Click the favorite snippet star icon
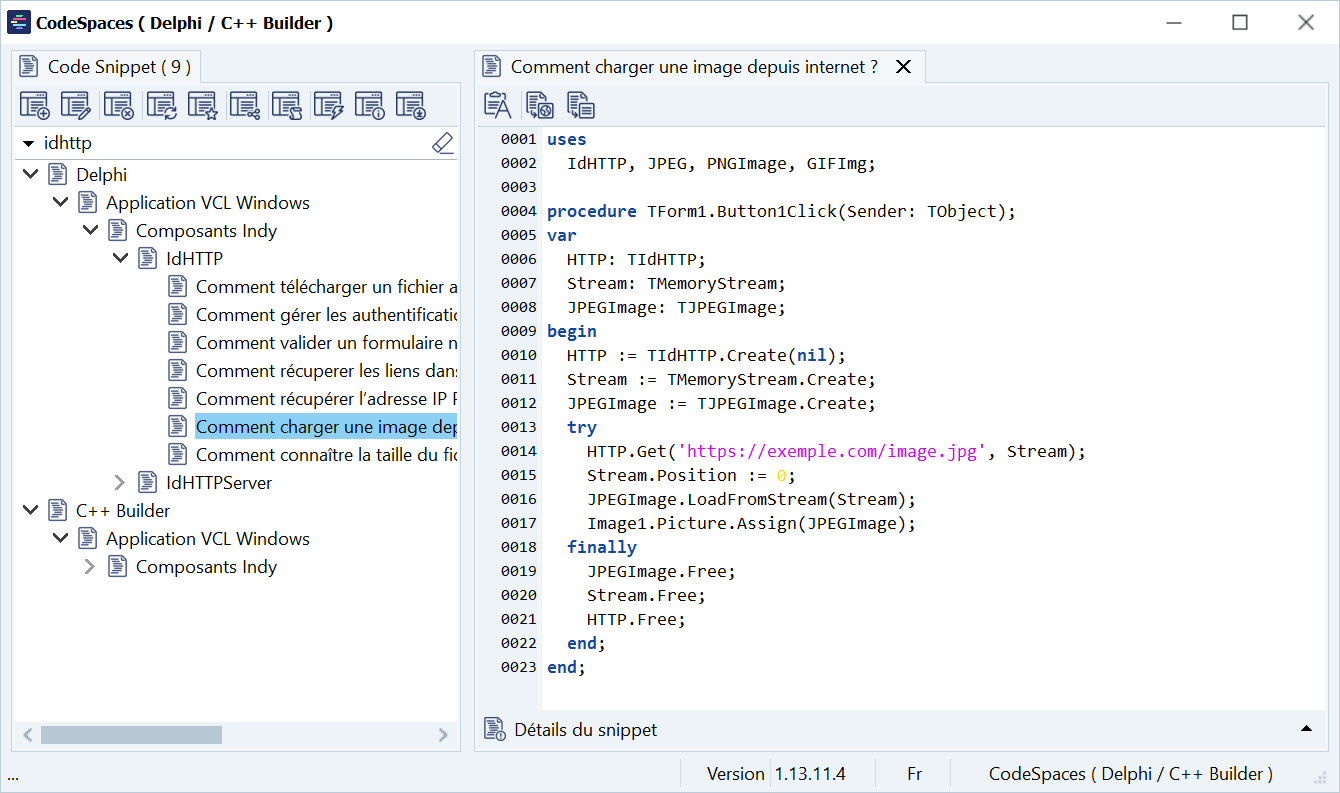The height and width of the screenshot is (793, 1340). [202, 105]
